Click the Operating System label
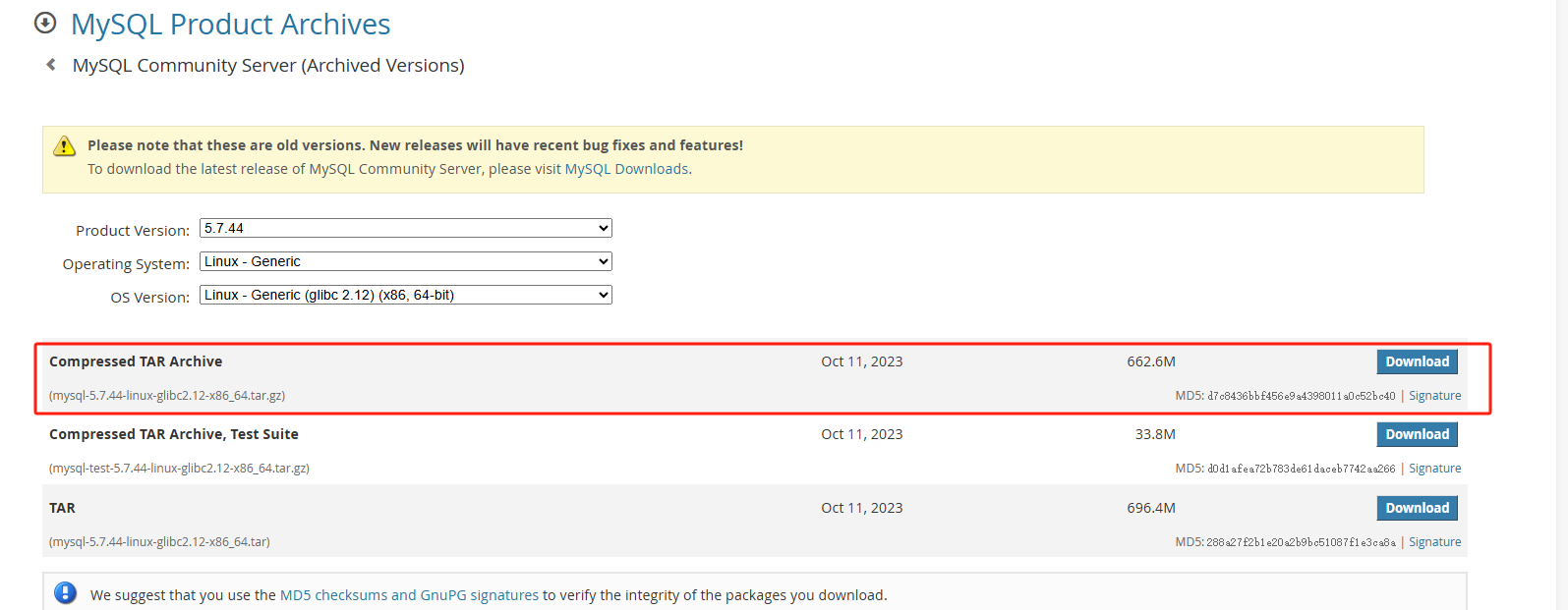The image size is (1568, 610). (126, 264)
